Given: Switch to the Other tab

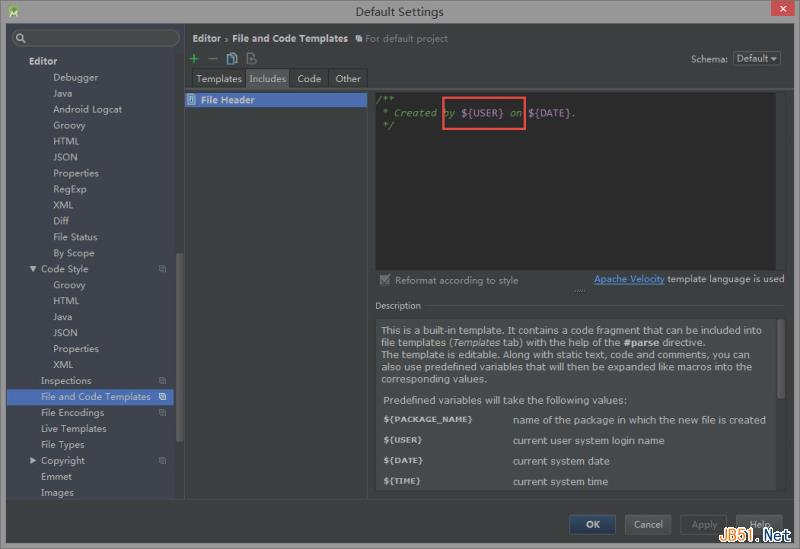Looking at the screenshot, I should pos(348,79).
